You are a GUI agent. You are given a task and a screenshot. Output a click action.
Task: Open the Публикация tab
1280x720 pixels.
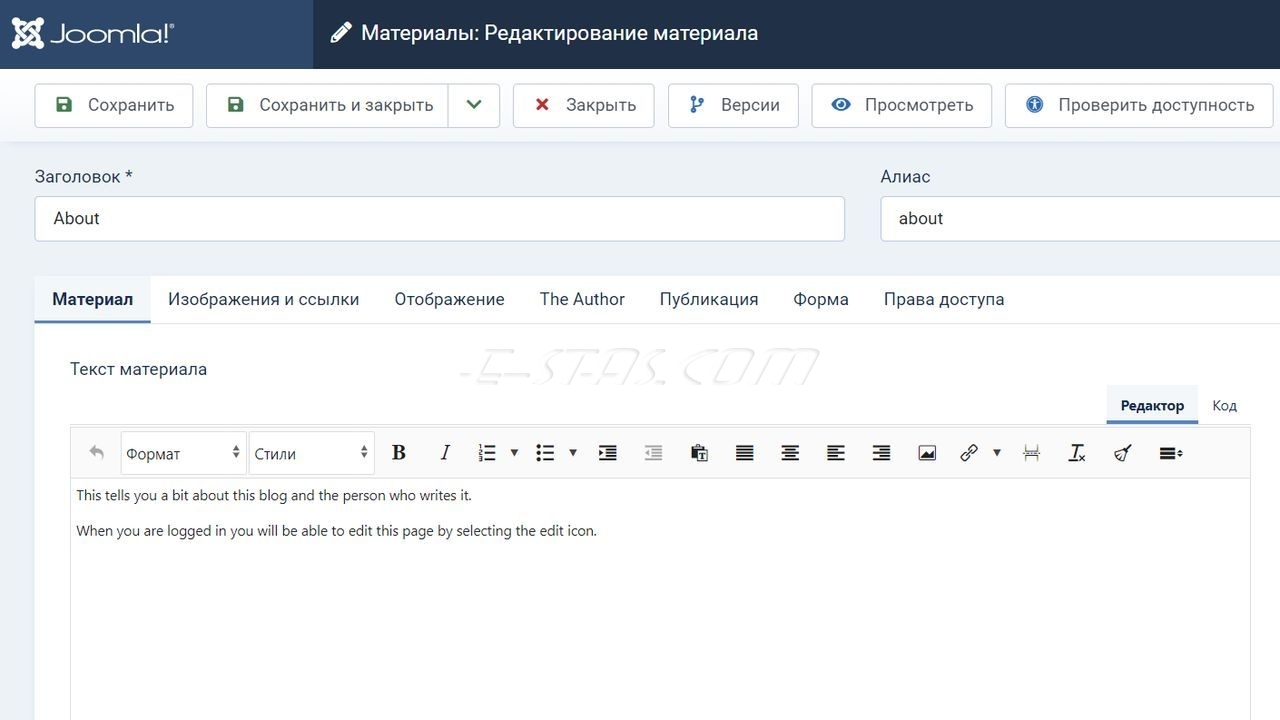709,299
